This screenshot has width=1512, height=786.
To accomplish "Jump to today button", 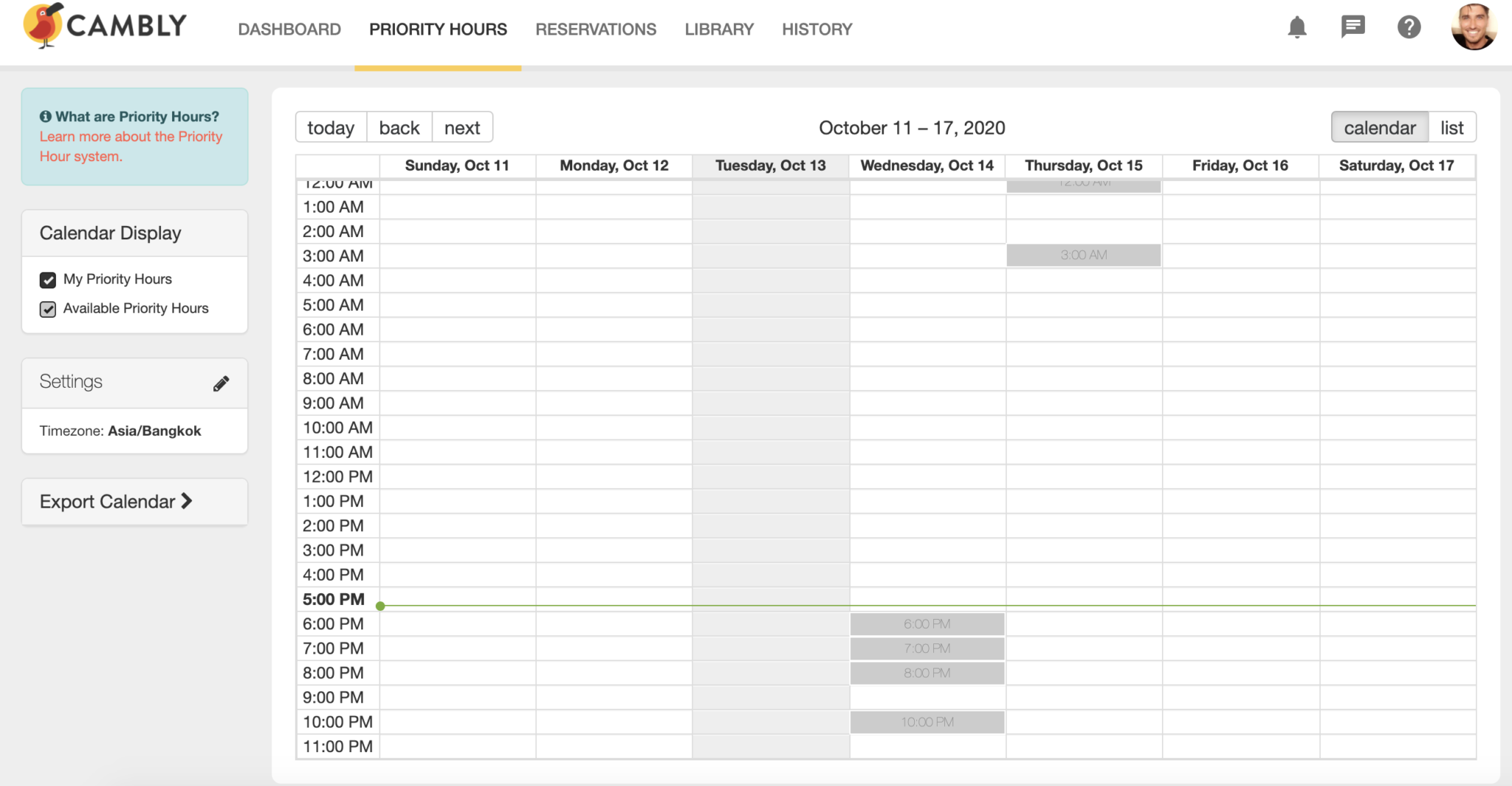I will point(330,128).
